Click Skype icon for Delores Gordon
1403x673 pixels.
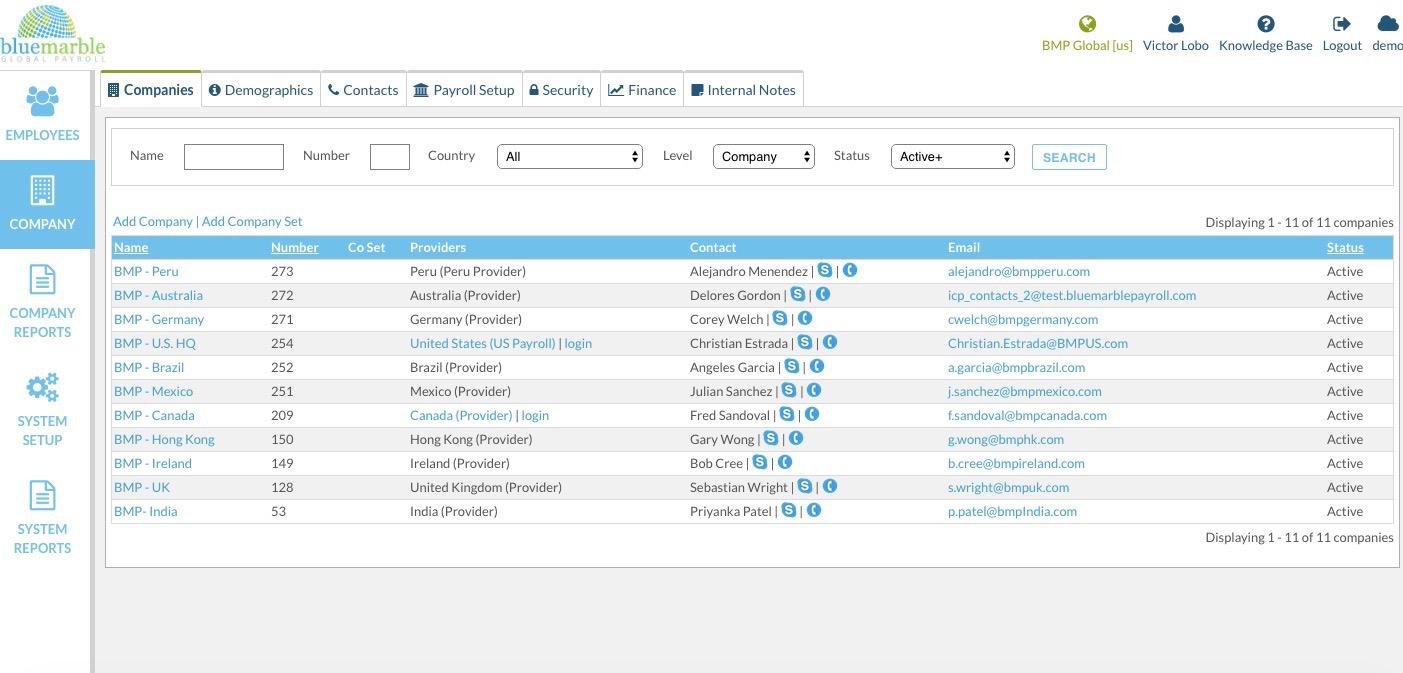tap(798, 294)
